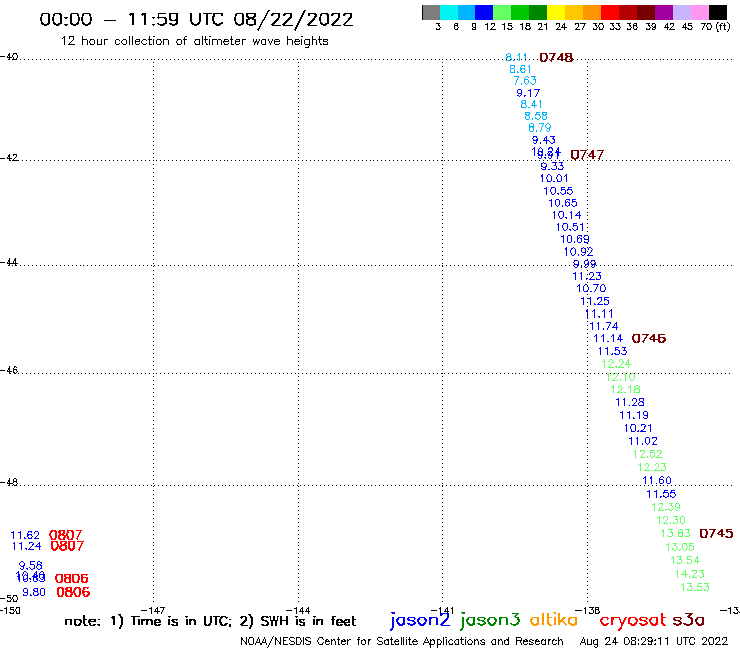
Task: Select the 10.14 wave height value
Action: click(567, 215)
